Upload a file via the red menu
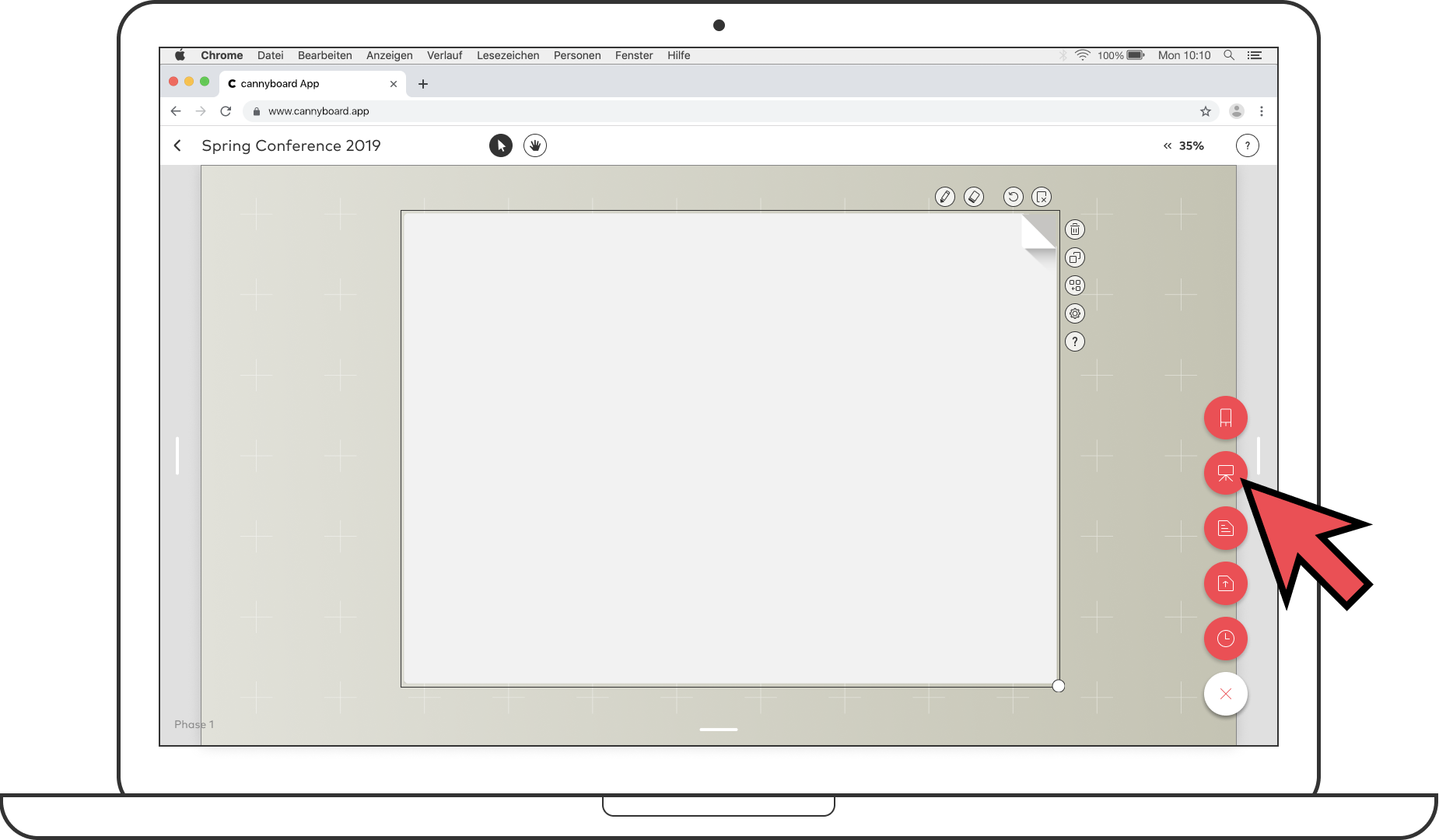The width and height of the screenshot is (1439, 840). [x=1226, y=583]
